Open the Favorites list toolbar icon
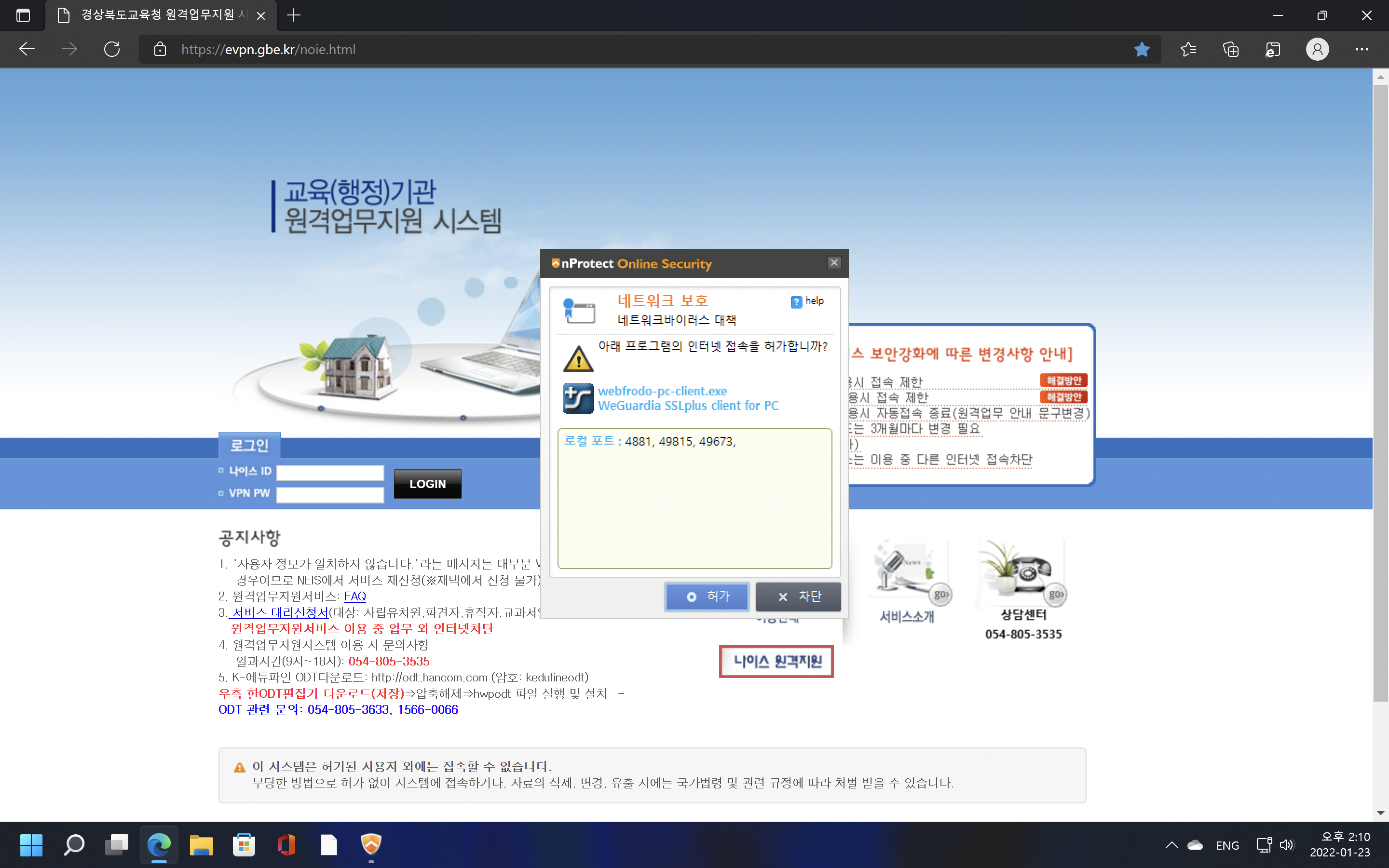The height and width of the screenshot is (868, 1389). [1188, 49]
